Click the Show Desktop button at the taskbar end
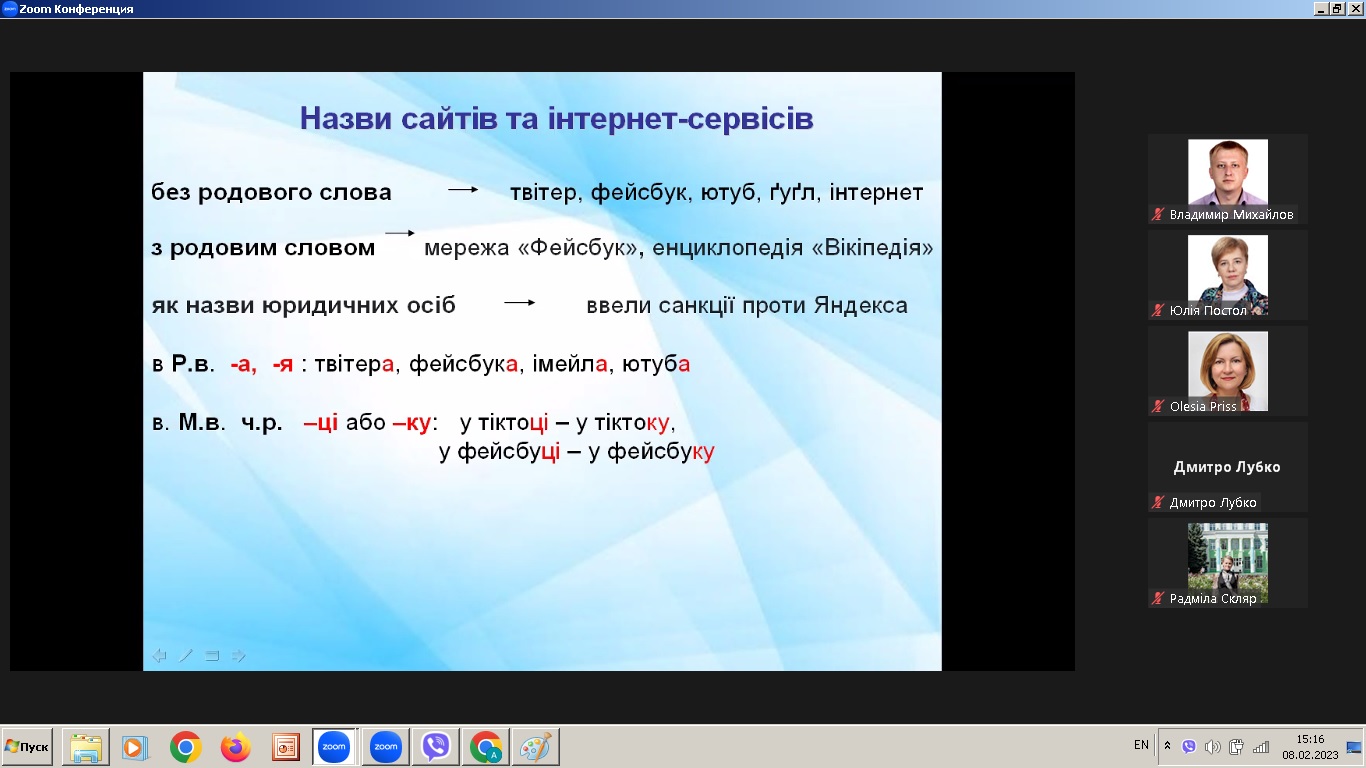The width and height of the screenshot is (1366, 768). click(1354, 746)
